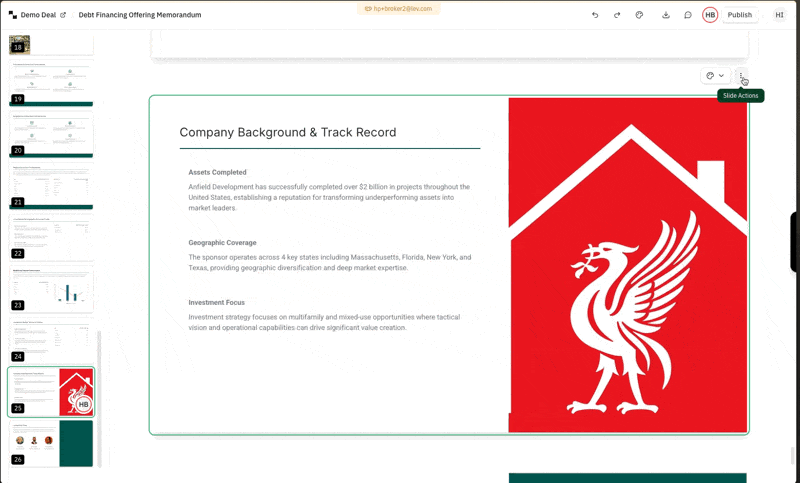Viewport: 800px width, 483px height.
Task: Open the theme palette in top toolbar
Action: [639, 15]
